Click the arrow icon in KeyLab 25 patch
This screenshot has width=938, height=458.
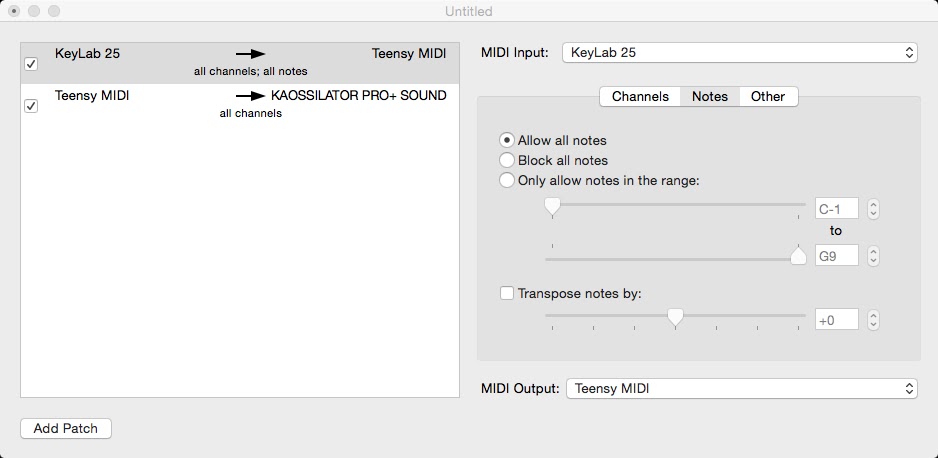(x=251, y=54)
